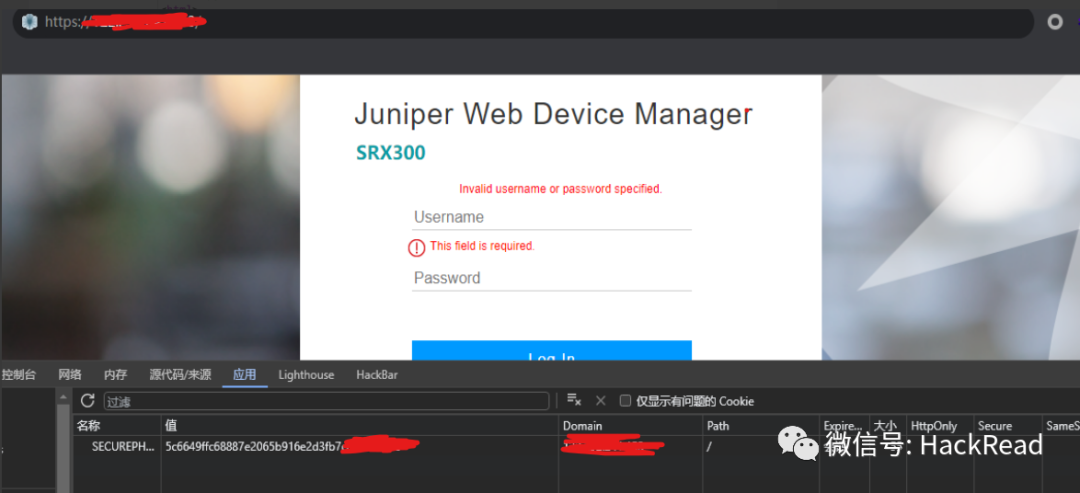The width and height of the screenshot is (1080, 493).
Task: Click the clear all cookies icon
Action: (x=574, y=401)
